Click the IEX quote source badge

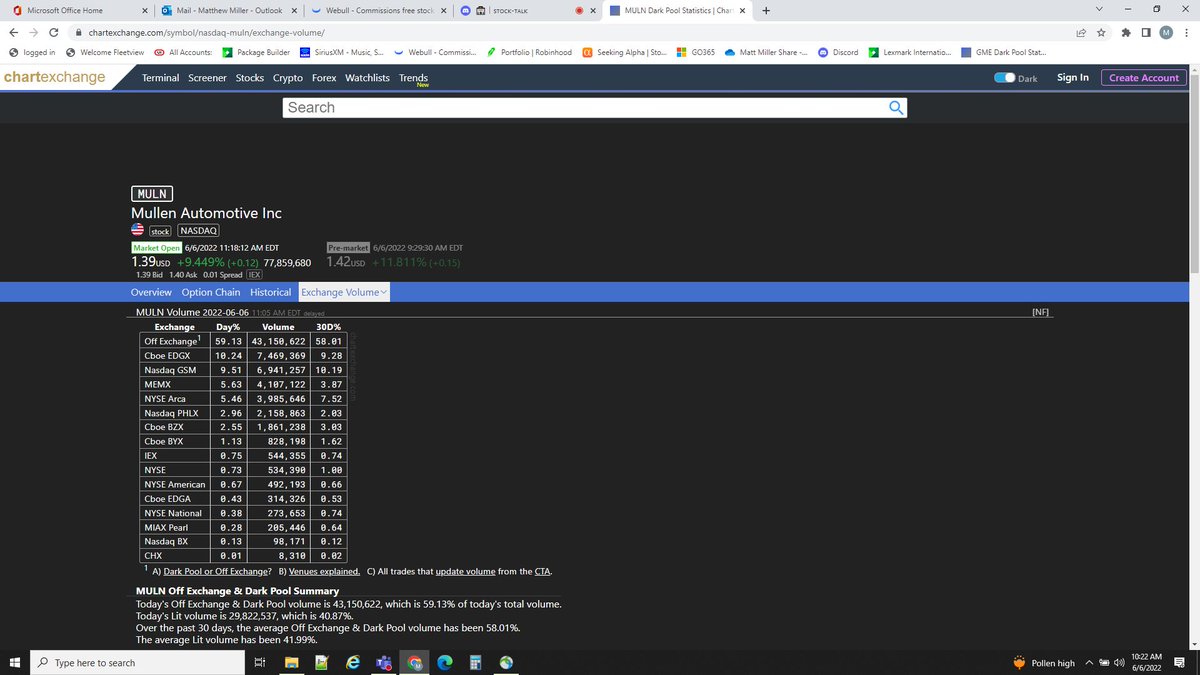pos(254,275)
